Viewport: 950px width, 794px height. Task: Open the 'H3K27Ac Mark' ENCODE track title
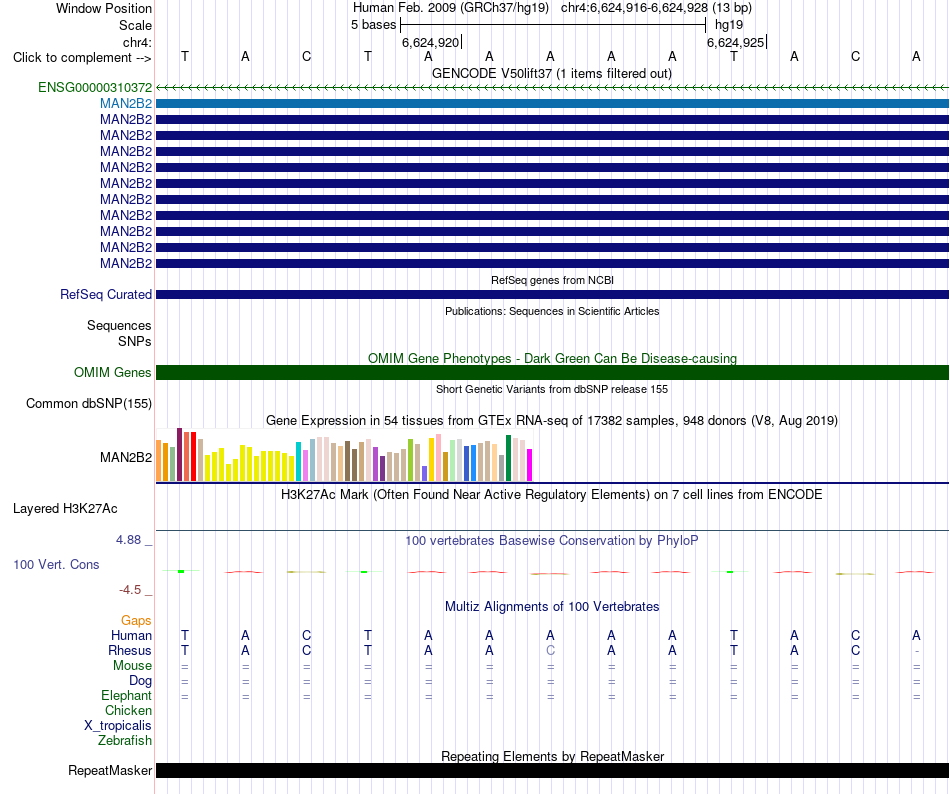[552, 495]
